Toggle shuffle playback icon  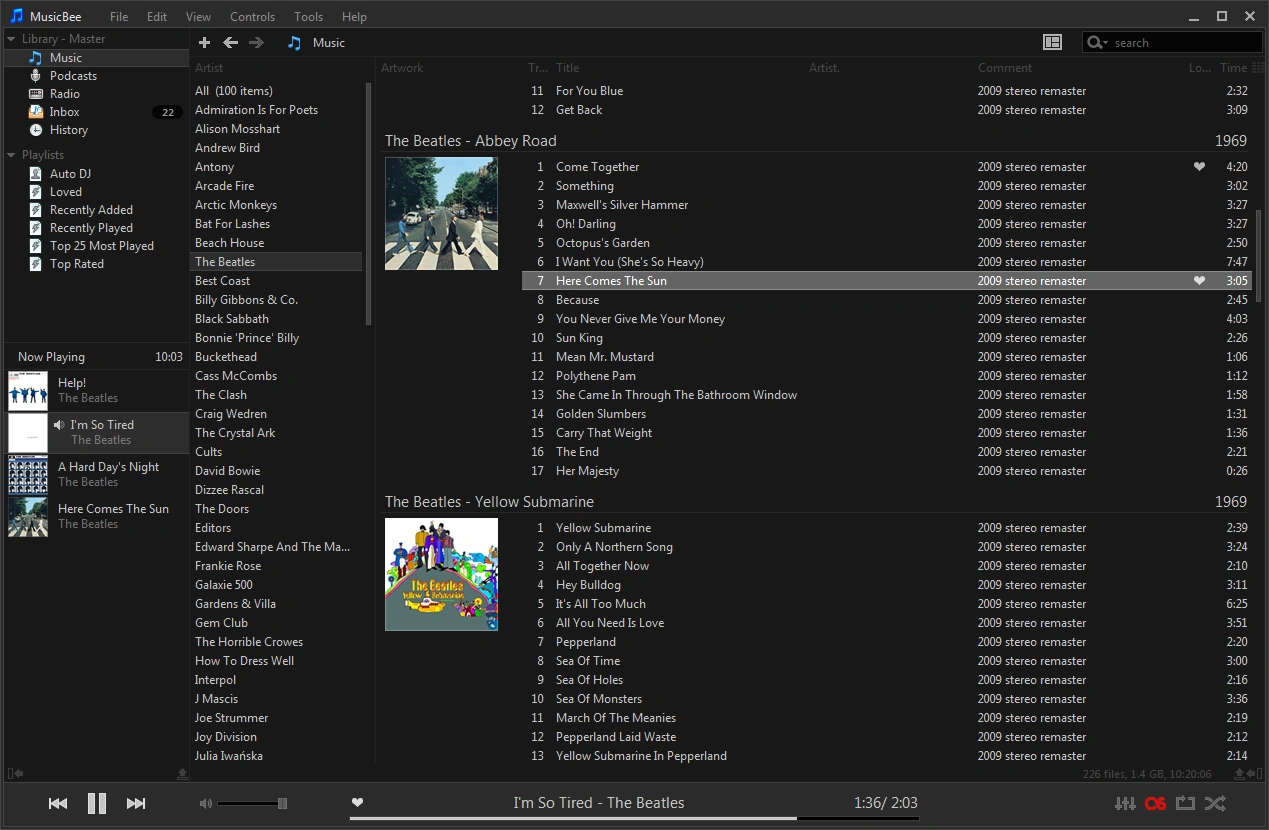(x=1215, y=803)
